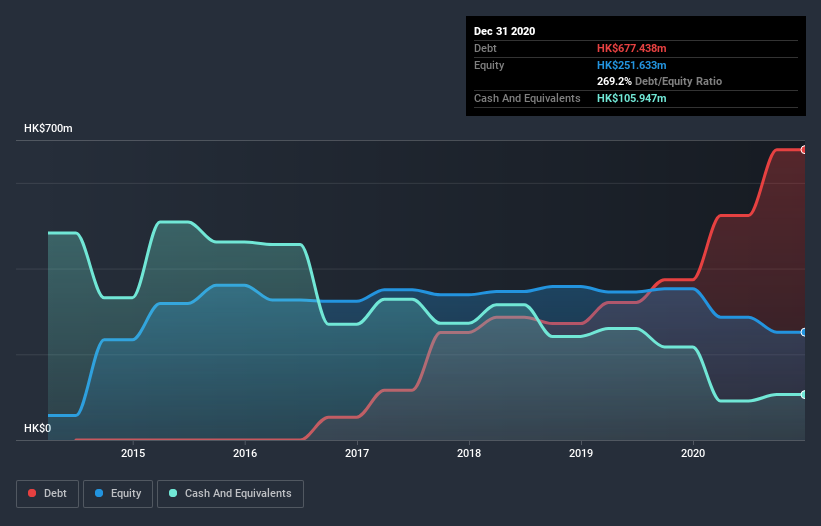The width and height of the screenshot is (821, 526).
Task: Click Cash And Equivalents label in tooltip
Action: coord(527,98)
